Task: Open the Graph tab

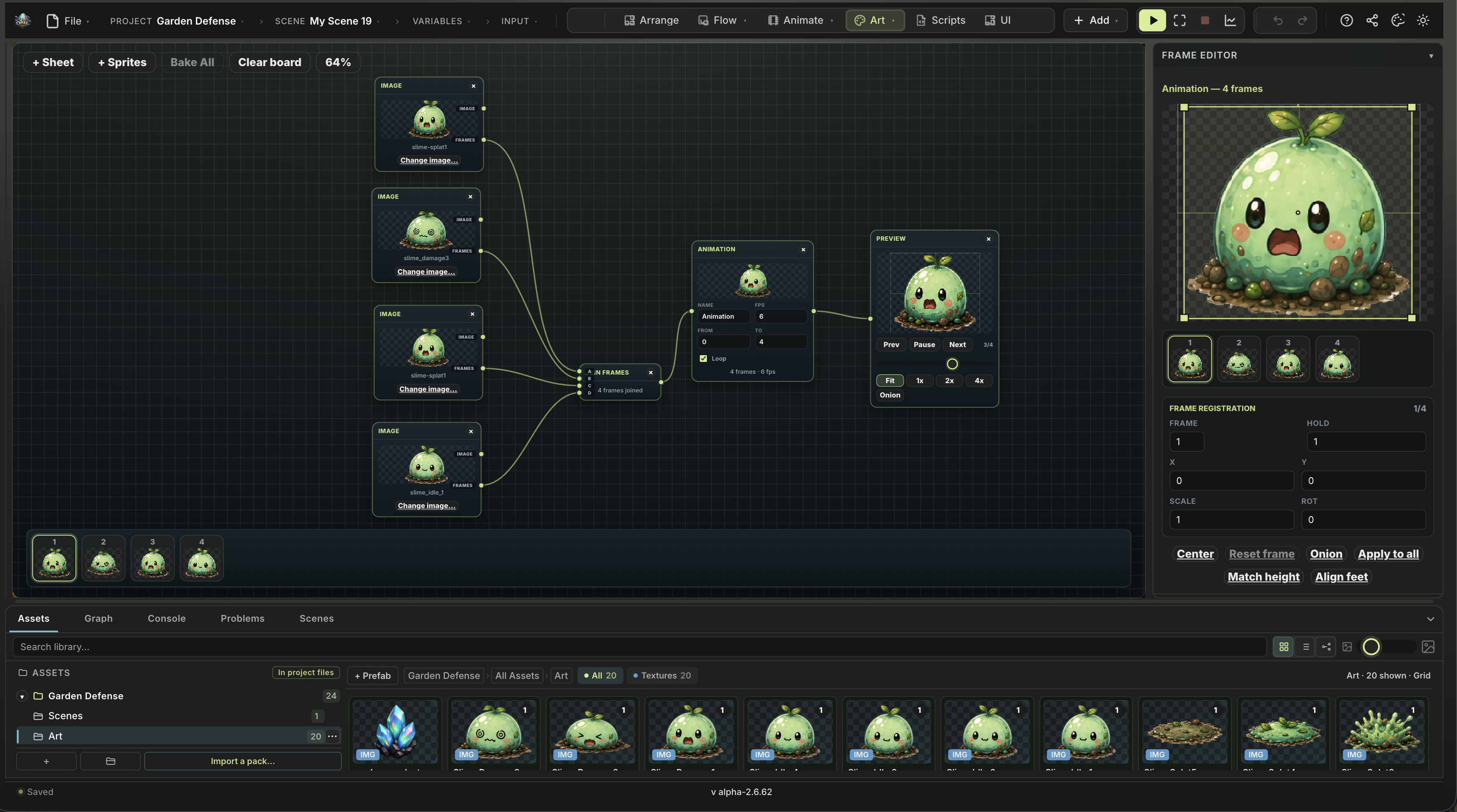Action: click(98, 619)
